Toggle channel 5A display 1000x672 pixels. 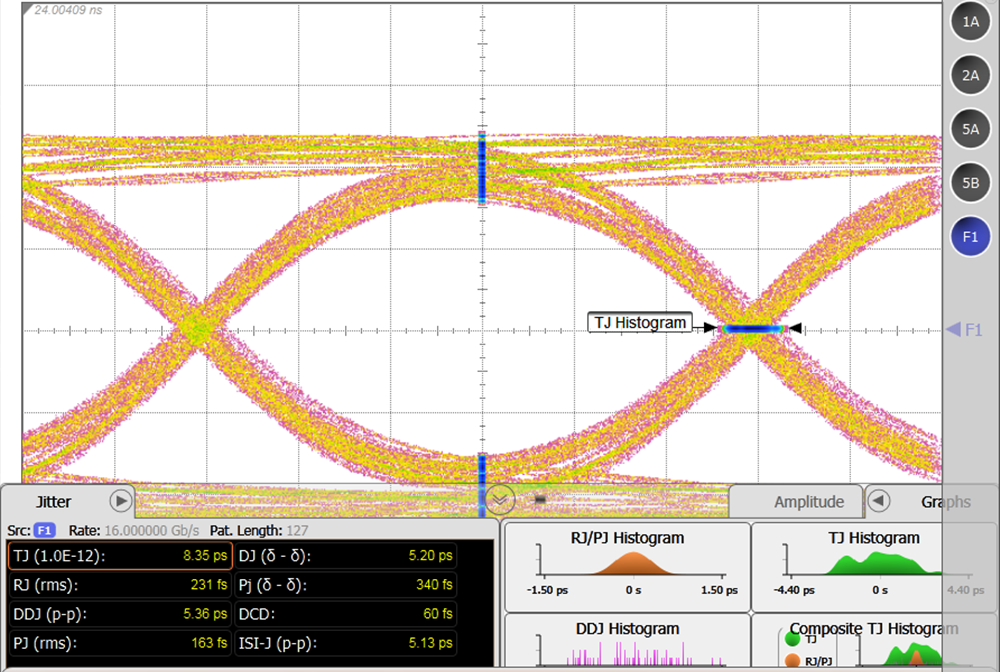[x=970, y=129]
